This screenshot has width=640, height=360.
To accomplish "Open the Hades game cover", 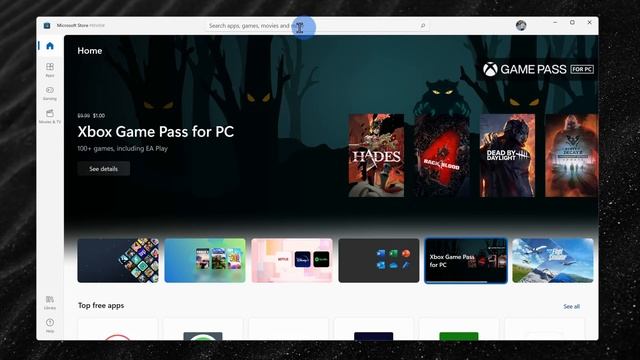I will coord(376,156).
